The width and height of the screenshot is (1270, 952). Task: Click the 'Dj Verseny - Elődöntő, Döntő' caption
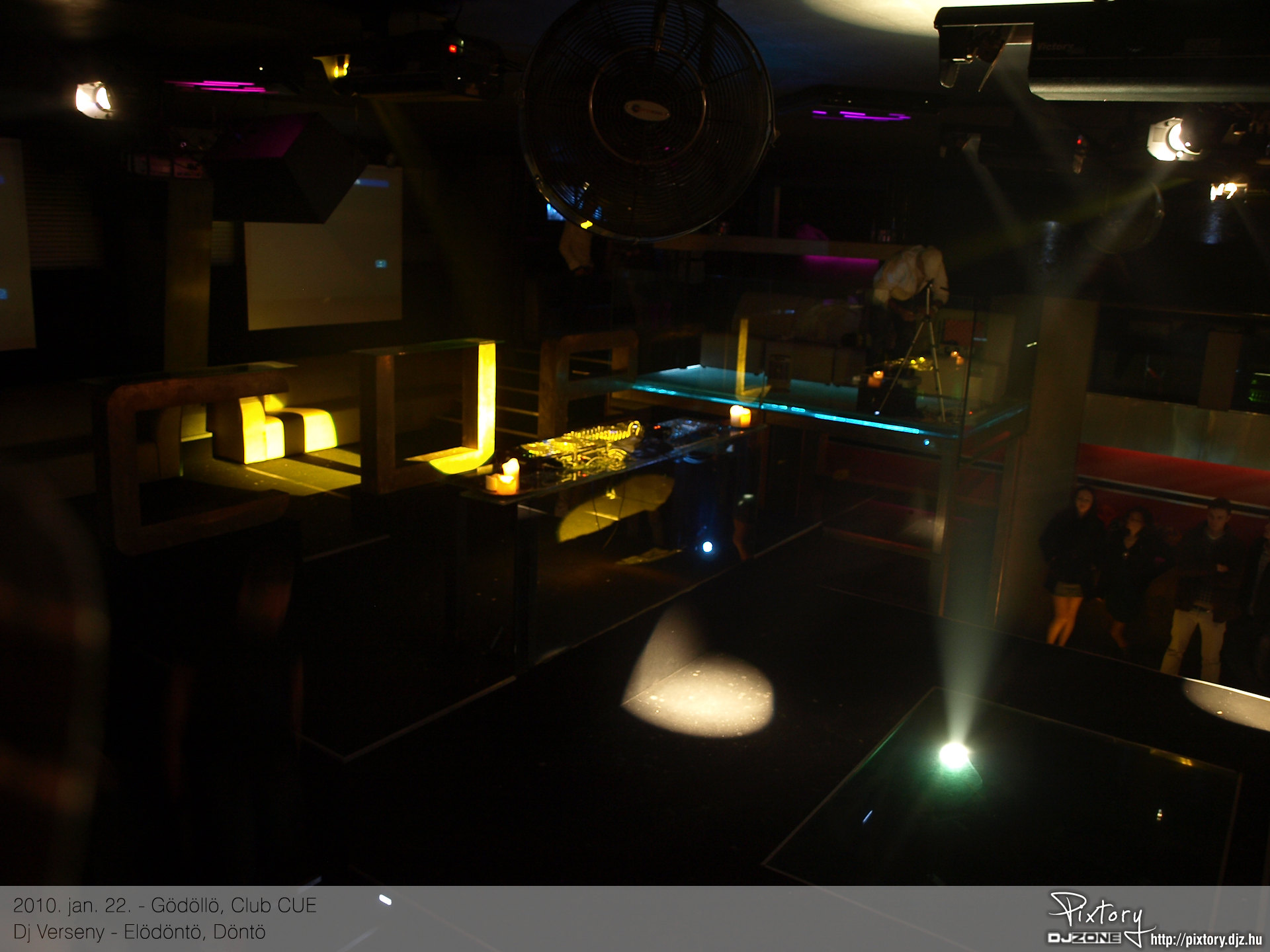[139, 932]
